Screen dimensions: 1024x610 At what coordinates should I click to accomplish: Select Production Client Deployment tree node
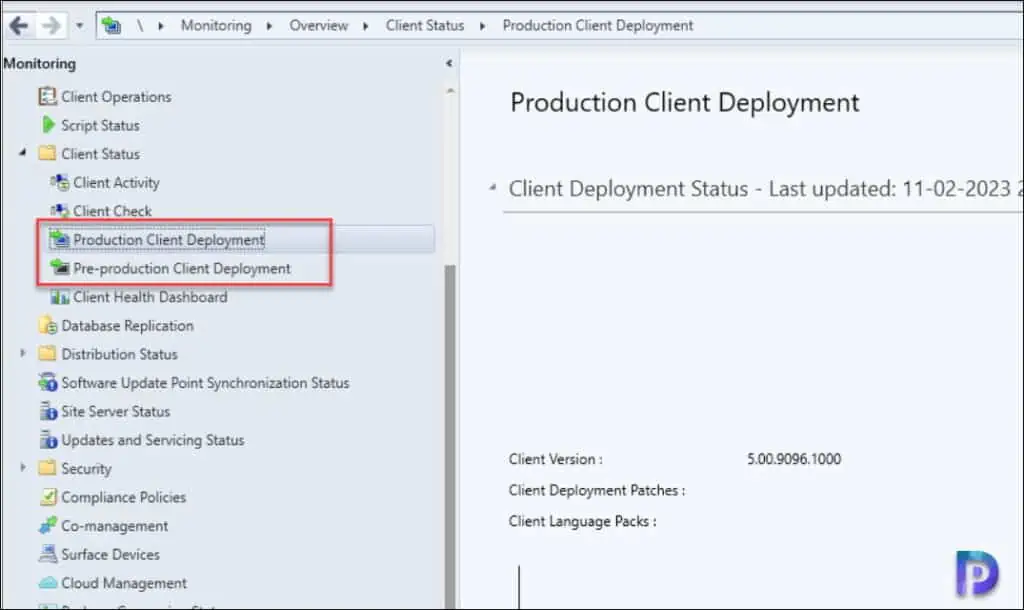tap(169, 240)
